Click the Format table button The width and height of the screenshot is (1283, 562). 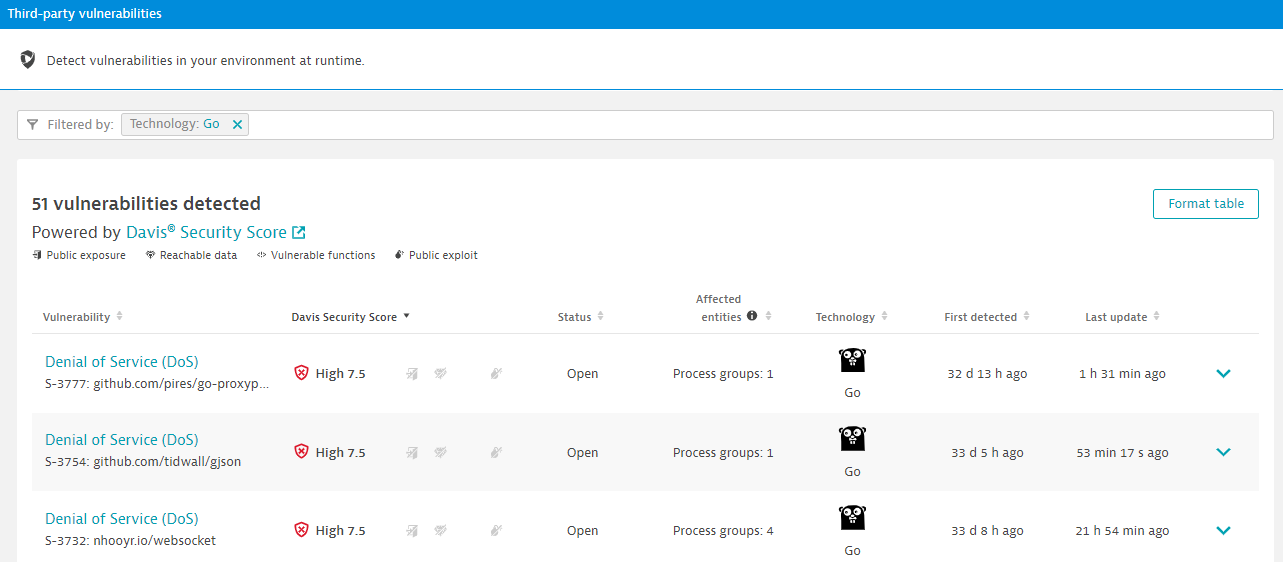(1206, 203)
